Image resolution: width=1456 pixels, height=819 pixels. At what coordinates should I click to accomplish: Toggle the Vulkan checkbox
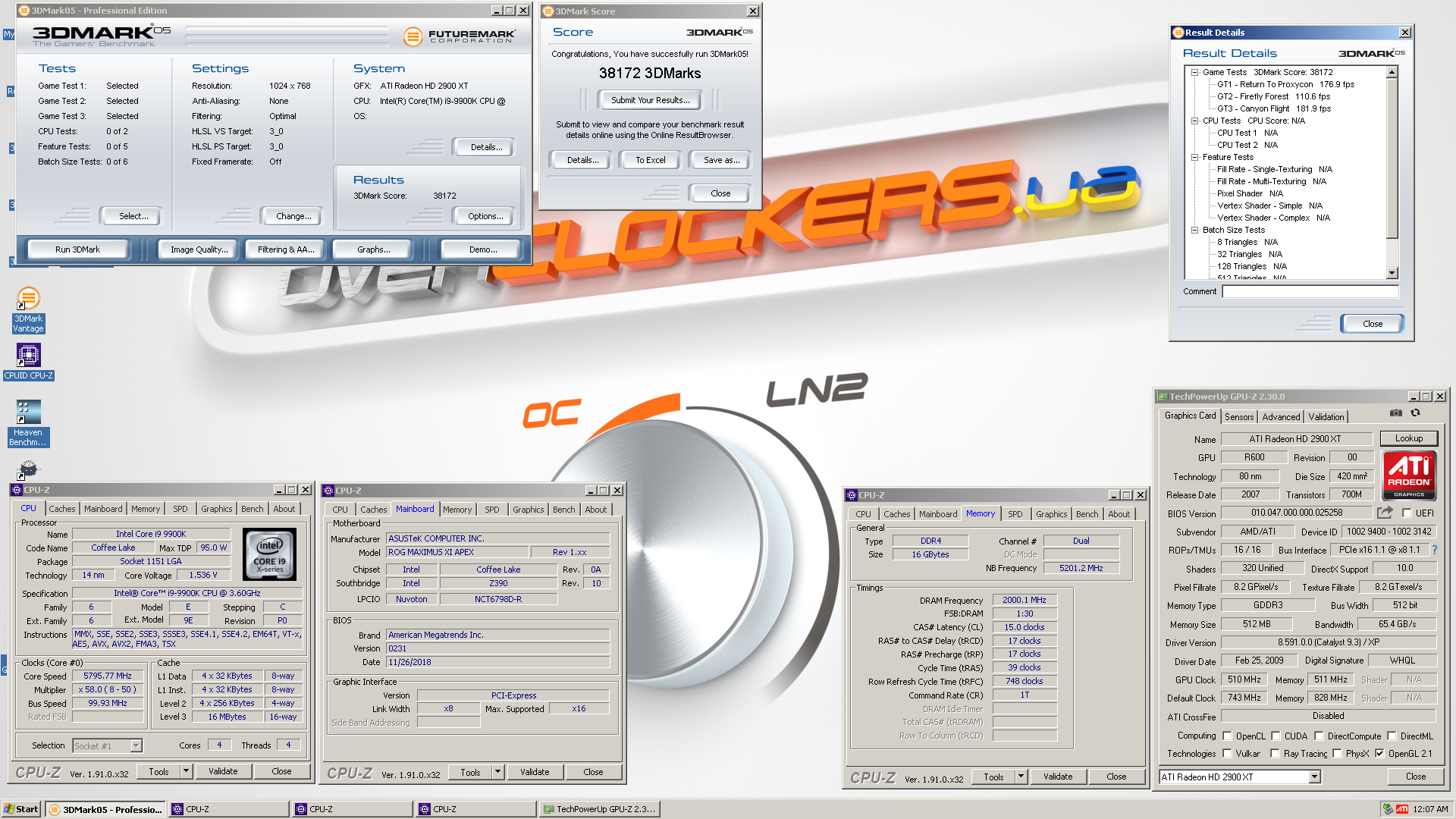[x=1226, y=754]
